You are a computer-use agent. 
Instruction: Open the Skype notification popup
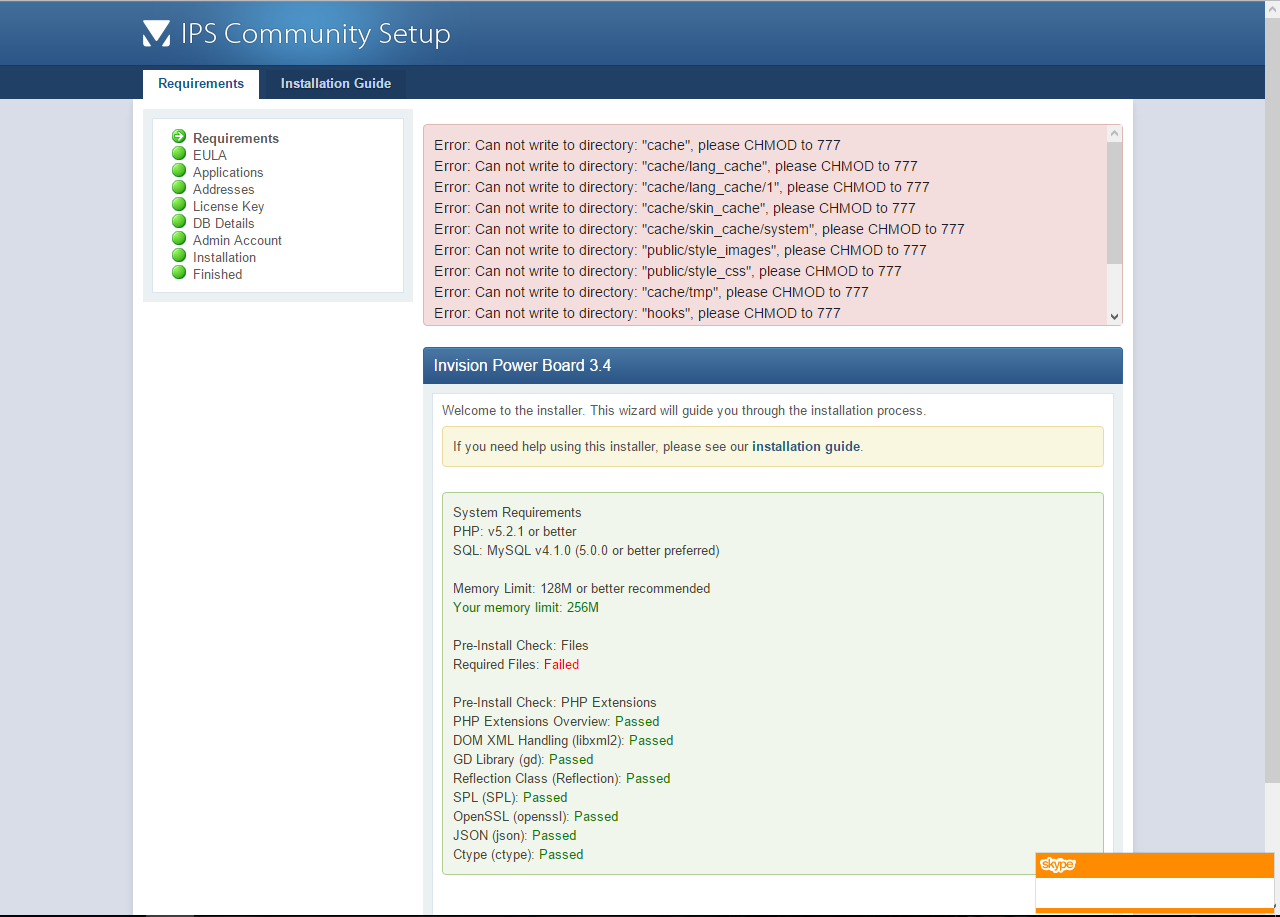1155,882
